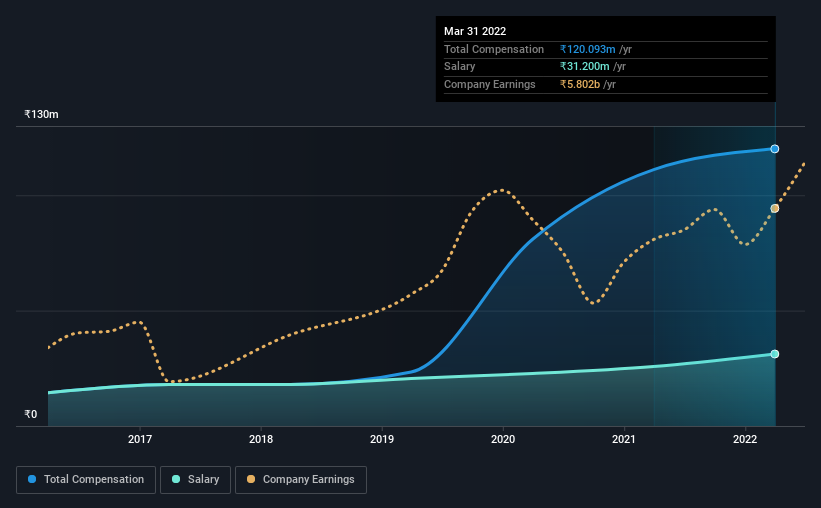Viewport: 821px width, 508px height.
Task: Click the ₹130m y-axis label
Action: point(41,114)
